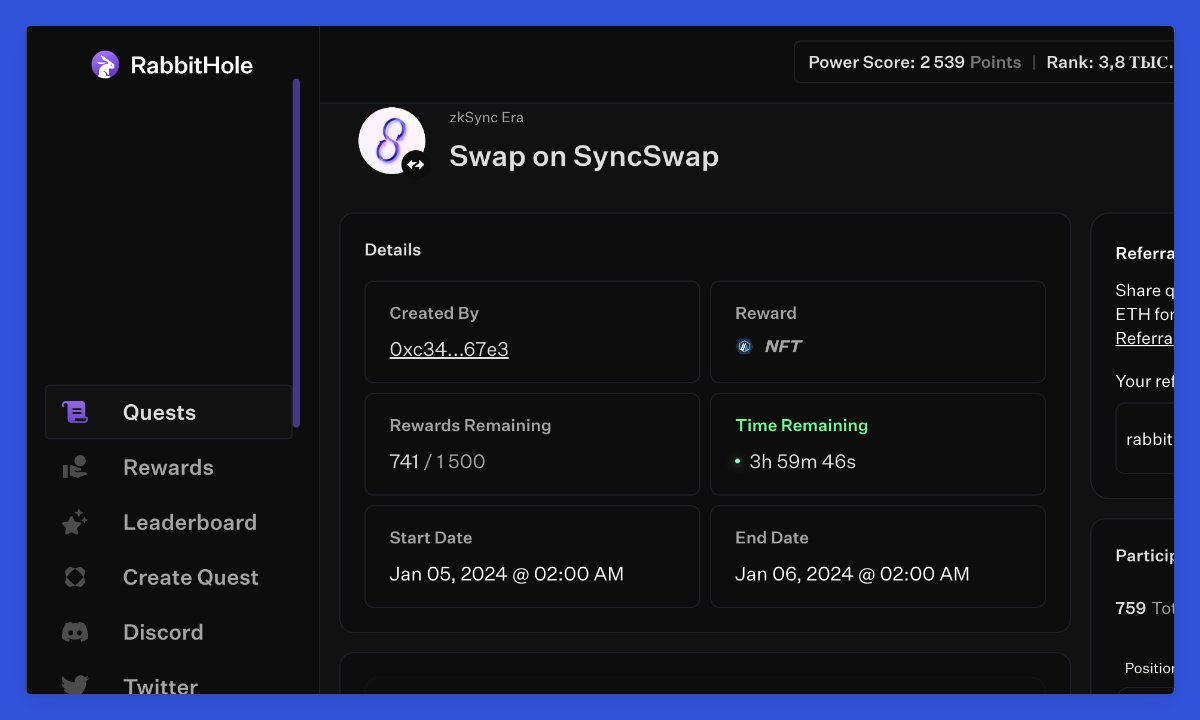Click the sidebar vertical scrollbar
This screenshot has height=720, width=1200.
pyautogui.click(x=296, y=253)
